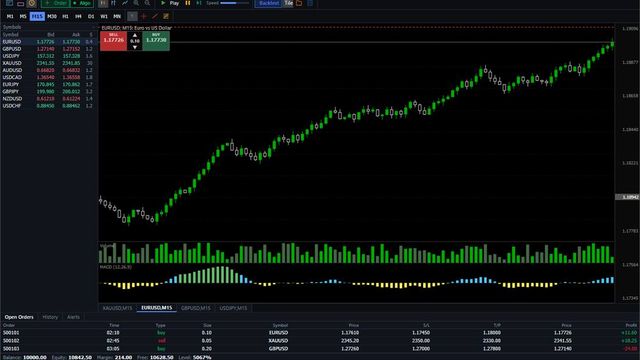Select GBPJPY in Symbols list
640x360 pixels.
49,91
